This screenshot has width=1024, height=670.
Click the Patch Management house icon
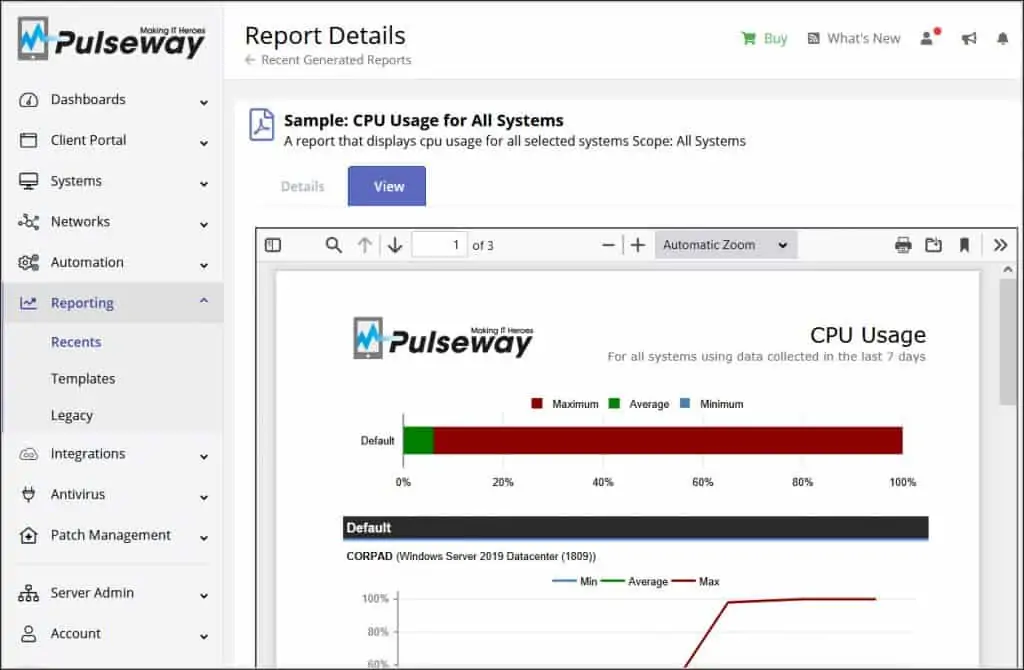[x=28, y=535]
